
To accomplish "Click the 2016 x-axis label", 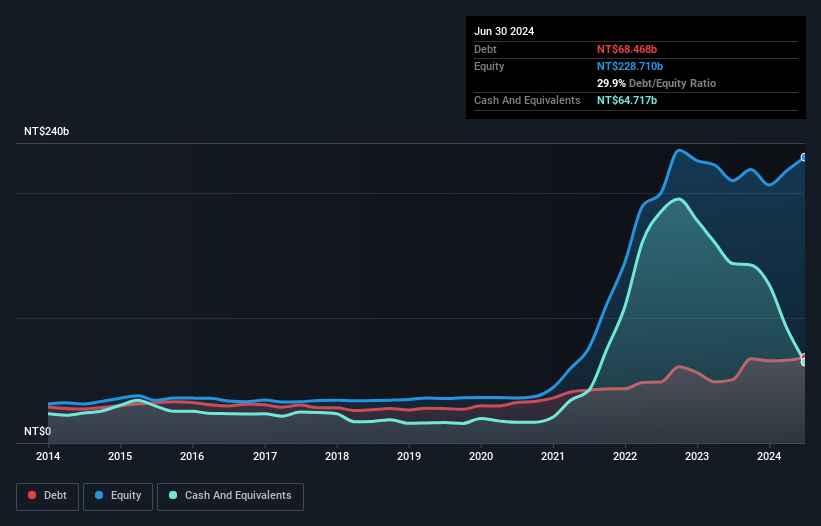I will [192, 456].
